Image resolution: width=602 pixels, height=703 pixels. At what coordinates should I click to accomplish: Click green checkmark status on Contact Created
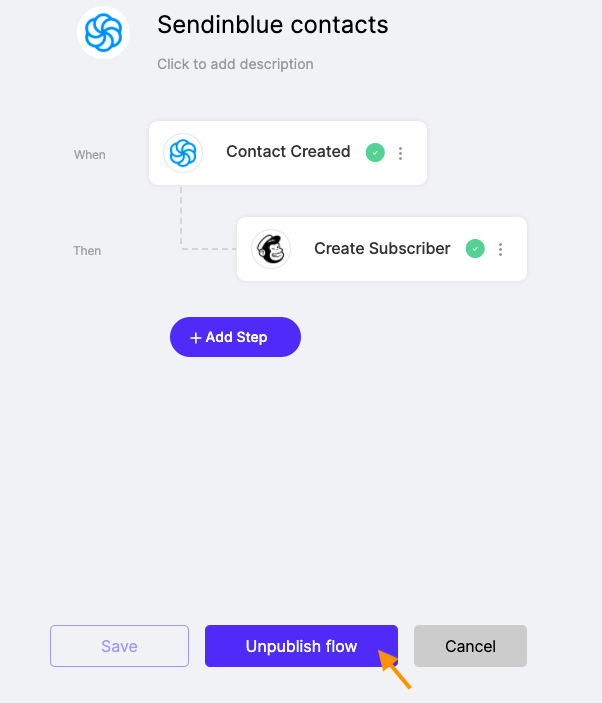(x=375, y=152)
